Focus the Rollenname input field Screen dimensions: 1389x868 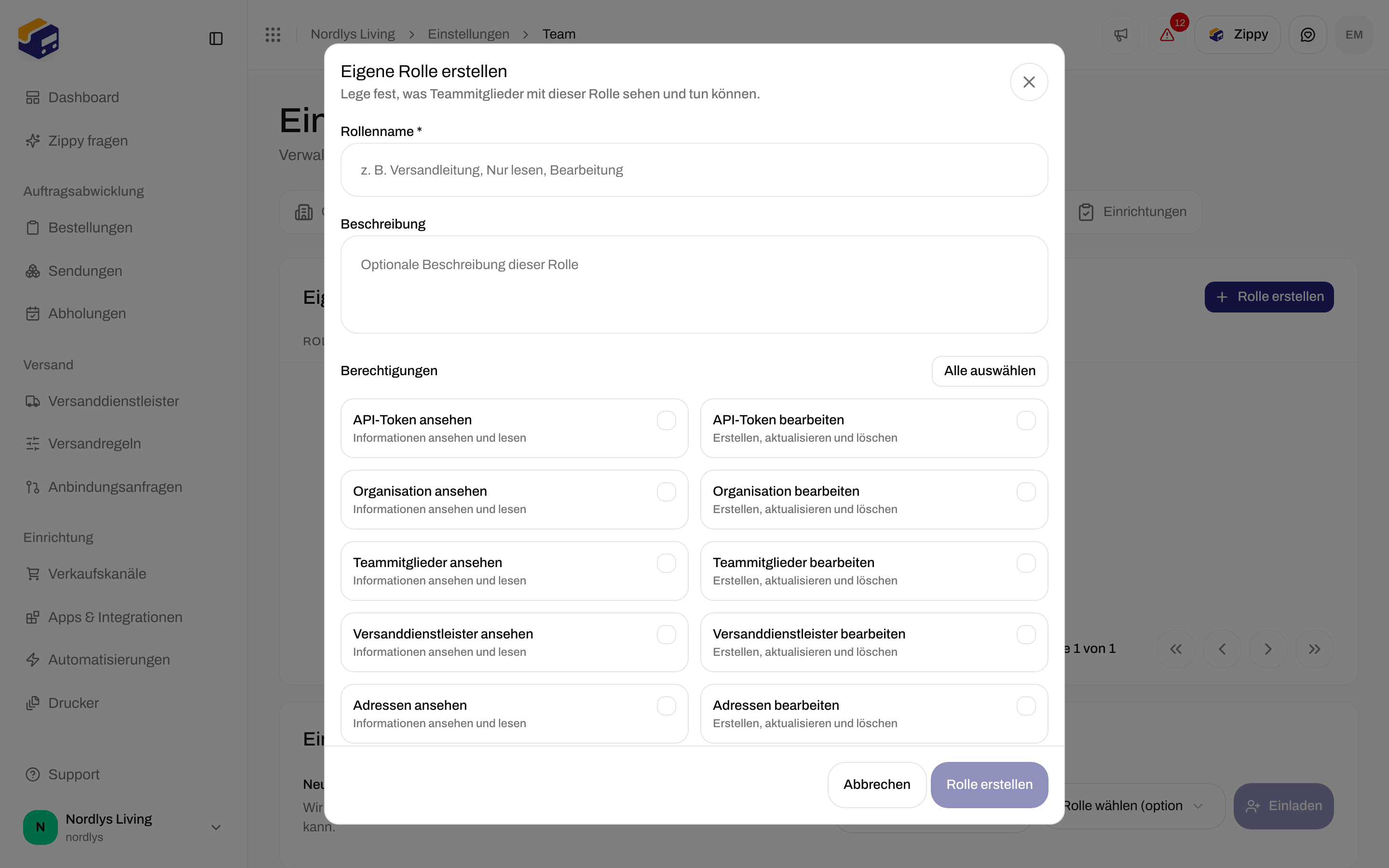pyautogui.click(x=694, y=170)
